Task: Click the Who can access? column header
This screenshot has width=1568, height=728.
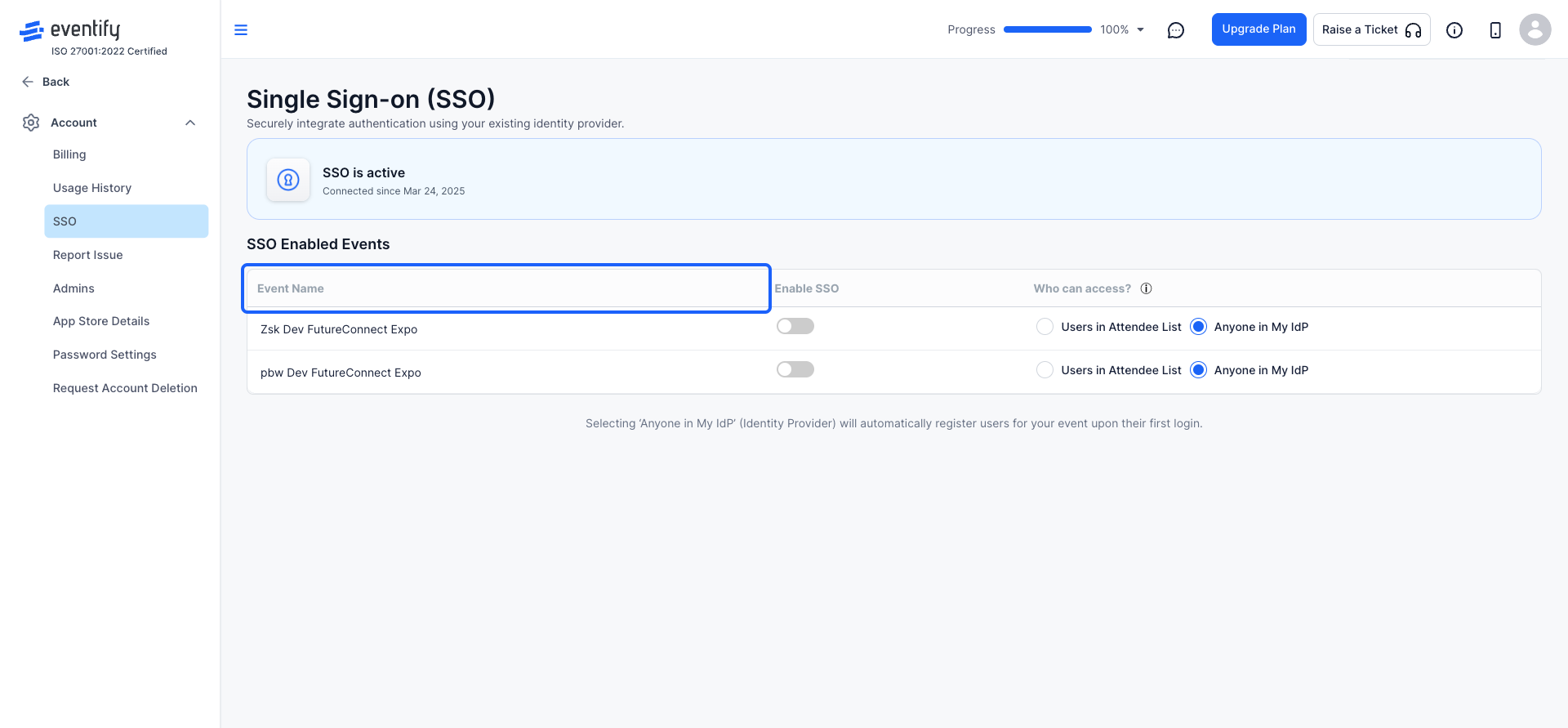Action: tap(1082, 288)
